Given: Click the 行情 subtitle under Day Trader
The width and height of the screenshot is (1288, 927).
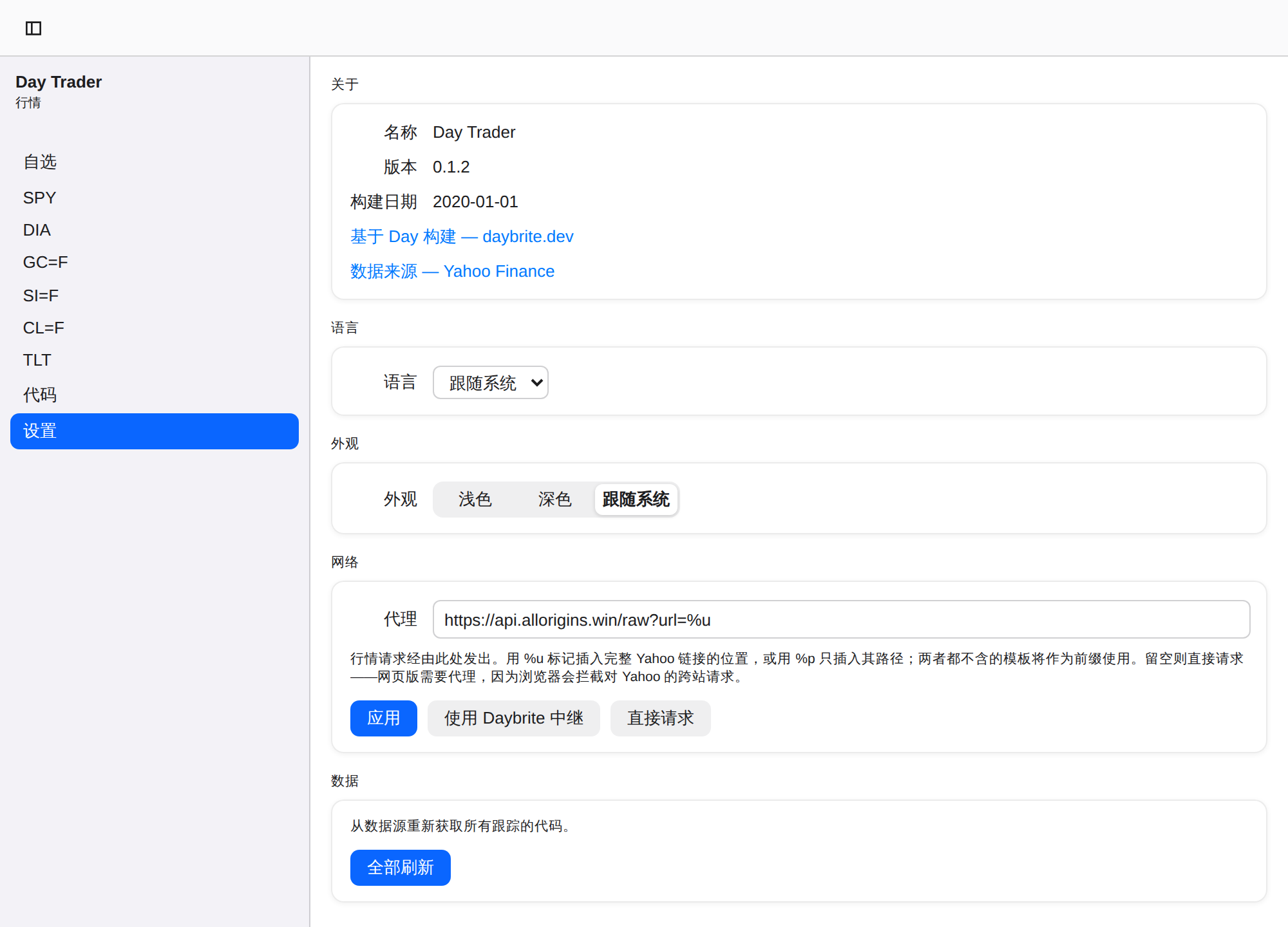Looking at the screenshot, I should tap(28, 102).
